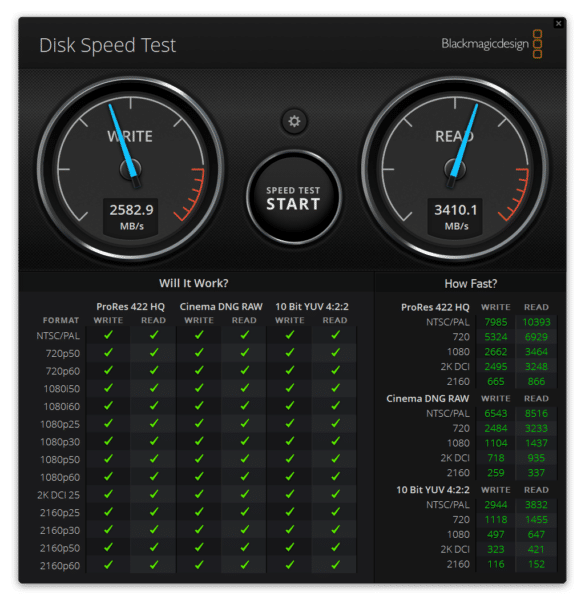Click the 6543 write value
The image size is (585, 604).
pyautogui.click(x=496, y=414)
